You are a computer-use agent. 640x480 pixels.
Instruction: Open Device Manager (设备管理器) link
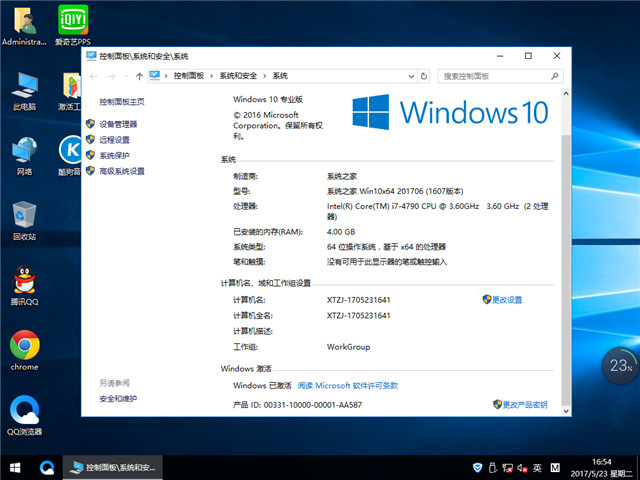coord(118,124)
